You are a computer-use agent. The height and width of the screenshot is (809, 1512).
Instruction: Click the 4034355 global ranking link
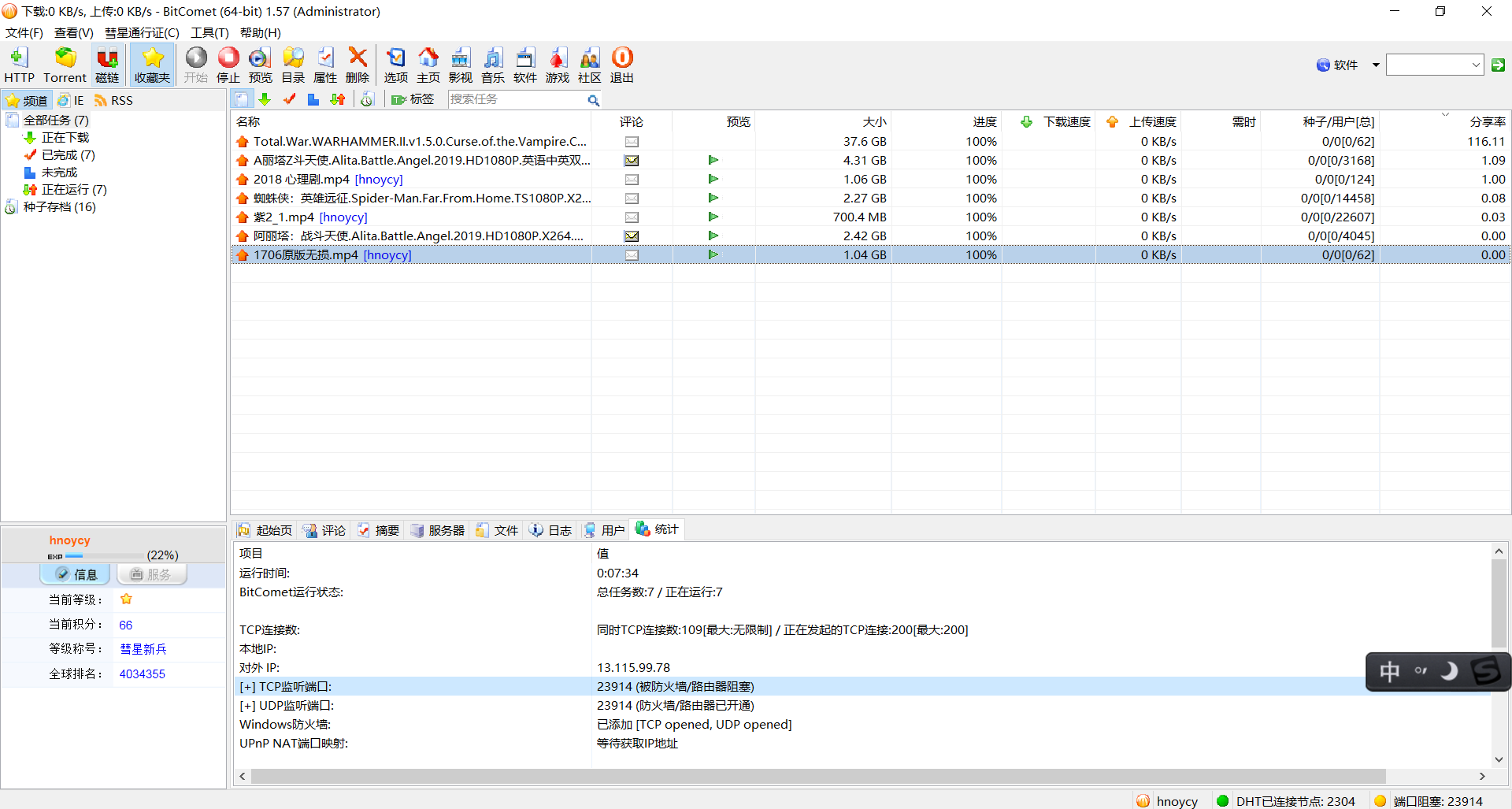point(142,674)
